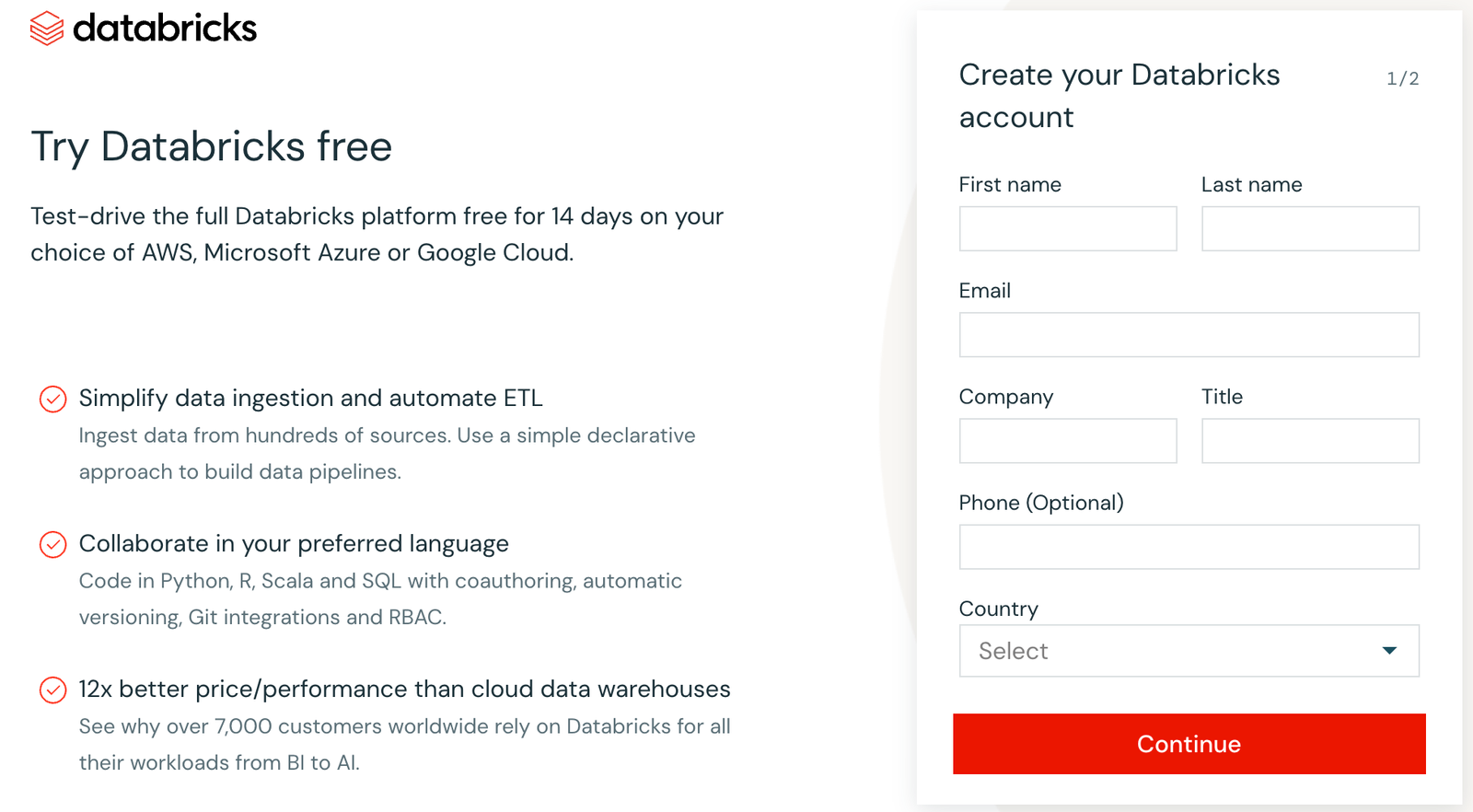The width and height of the screenshot is (1473, 812).
Task: Click the 12x better price/performance heading
Action: coord(404,689)
